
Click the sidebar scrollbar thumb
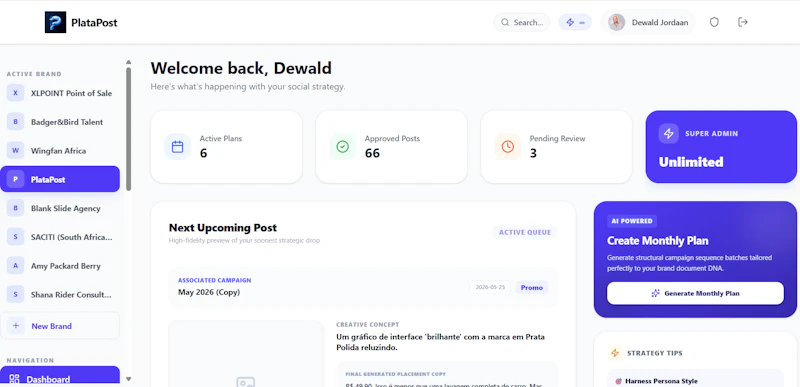[129, 129]
